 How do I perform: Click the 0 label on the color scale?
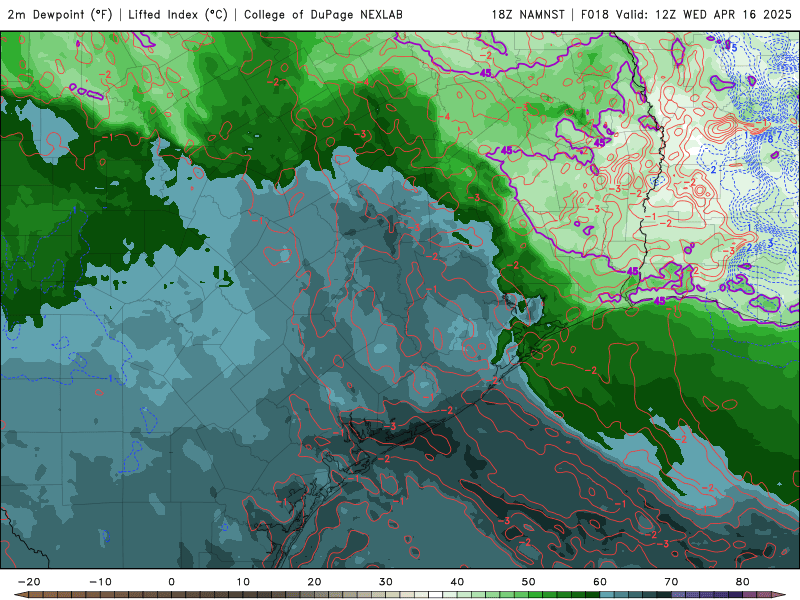[171, 582]
